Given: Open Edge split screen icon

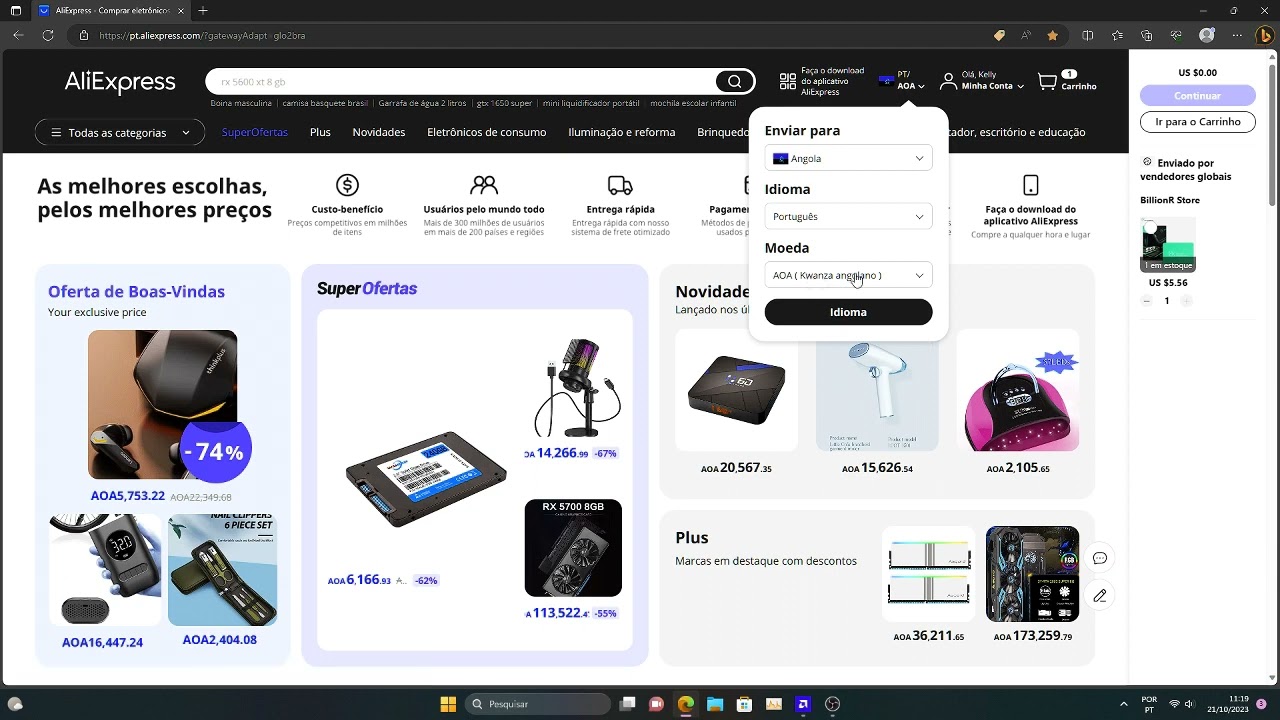Looking at the screenshot, I should [1088, 35].
